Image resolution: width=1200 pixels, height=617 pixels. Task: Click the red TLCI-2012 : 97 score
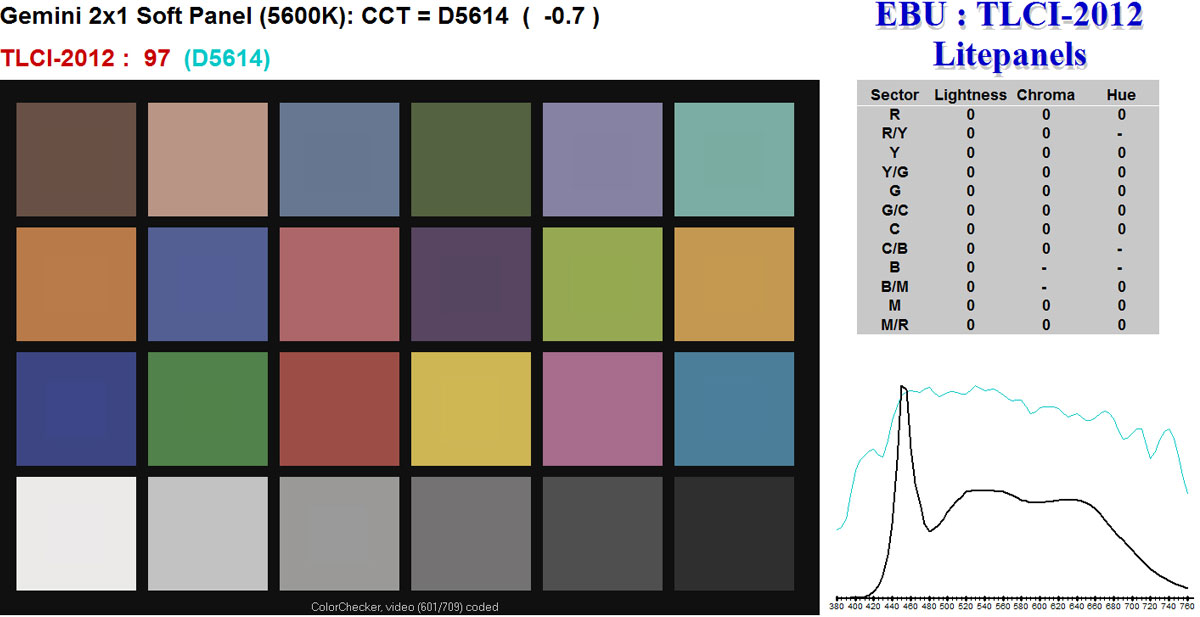86,58
